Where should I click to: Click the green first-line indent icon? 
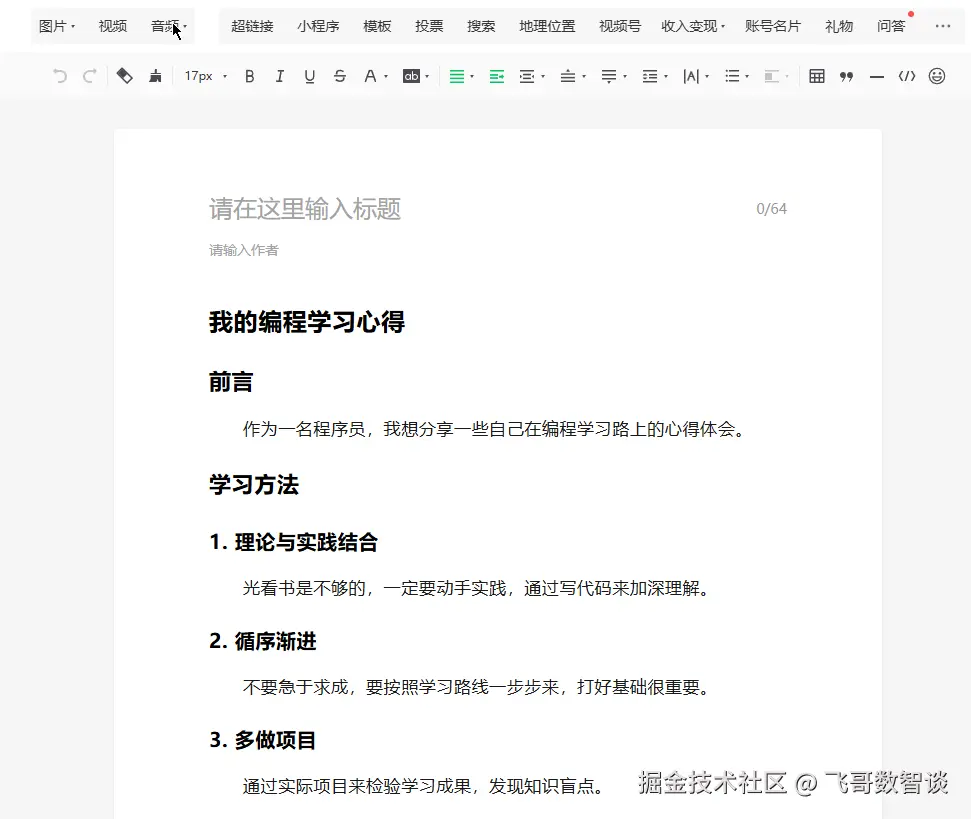coord(497,77)
